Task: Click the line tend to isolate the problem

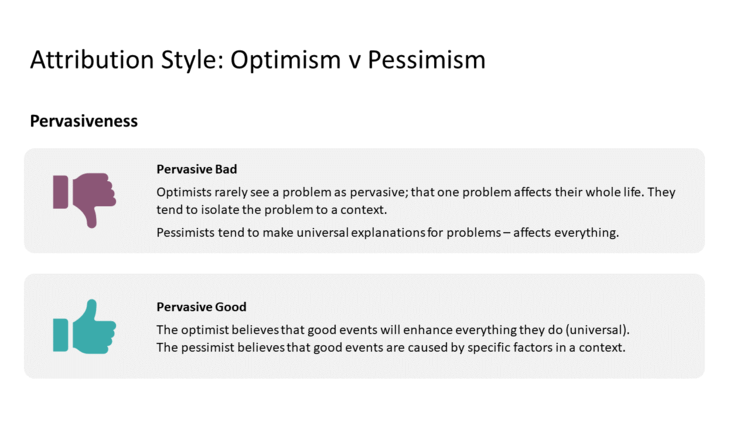Action: point(272,210)
